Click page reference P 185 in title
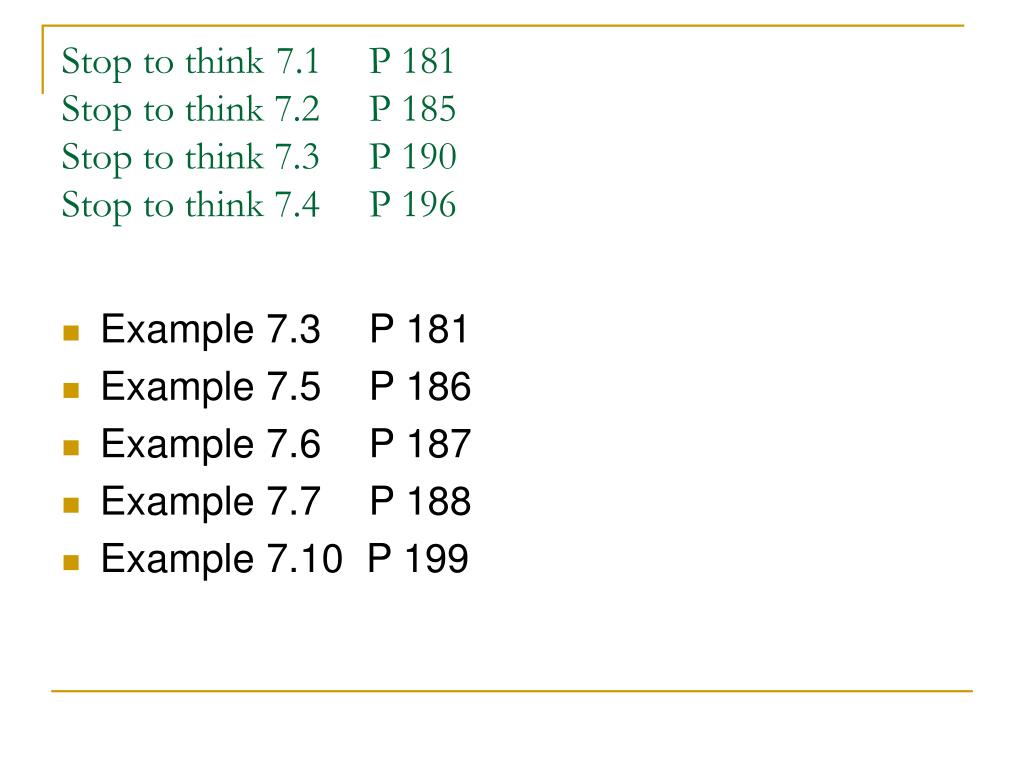The height and width of the screenshot is (768, 1024). [412, 108]
